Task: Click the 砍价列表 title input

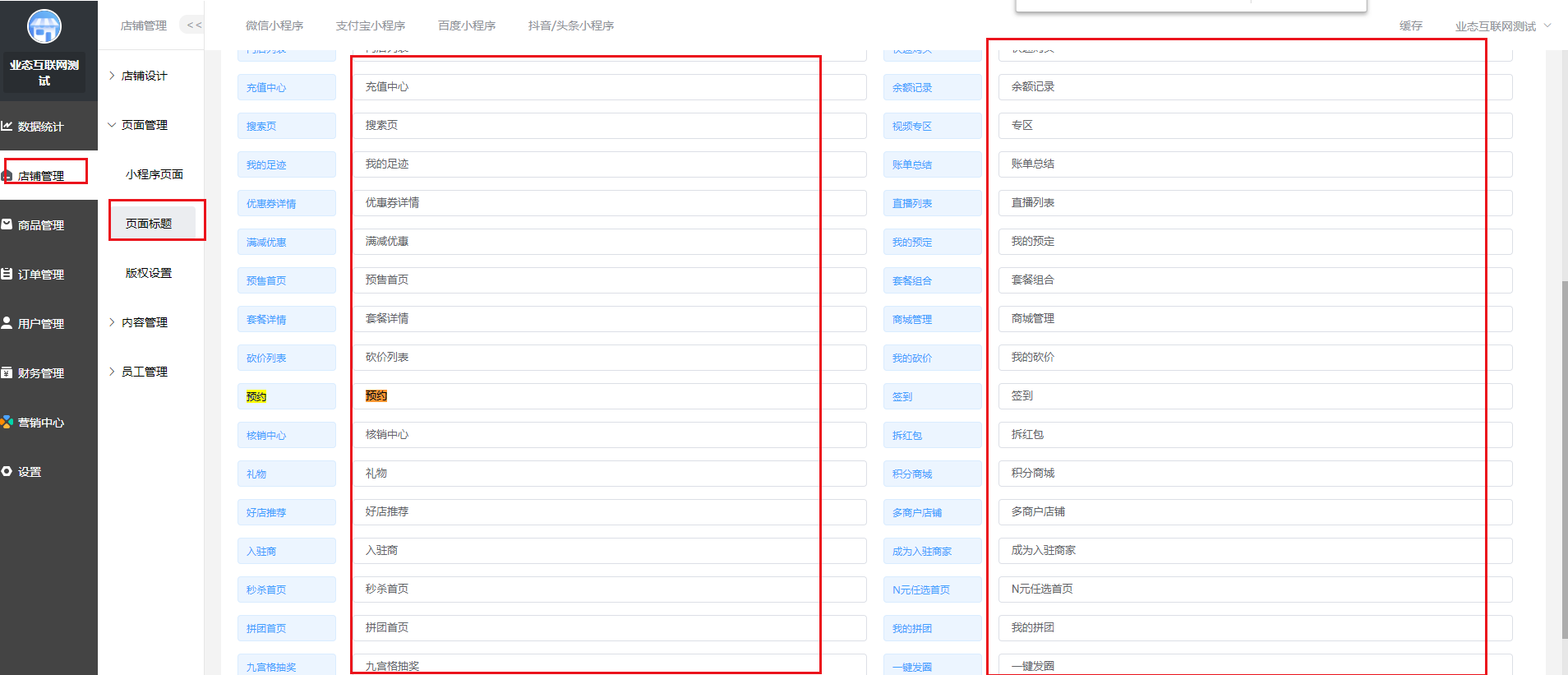Action: [610, 358]
